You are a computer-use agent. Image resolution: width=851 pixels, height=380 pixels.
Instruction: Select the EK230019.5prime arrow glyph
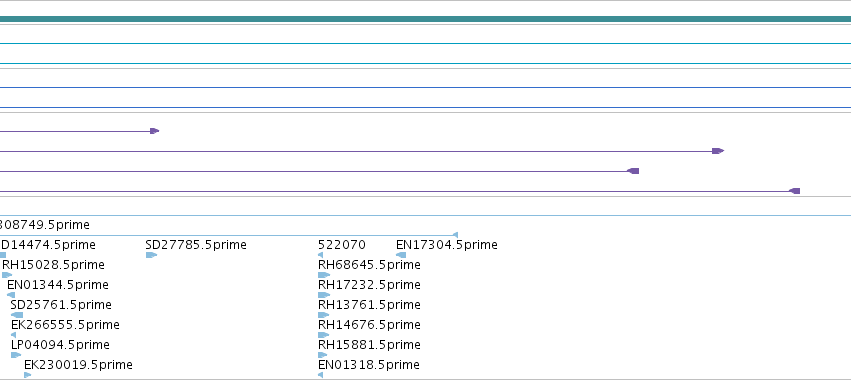(x=28, y=375)
